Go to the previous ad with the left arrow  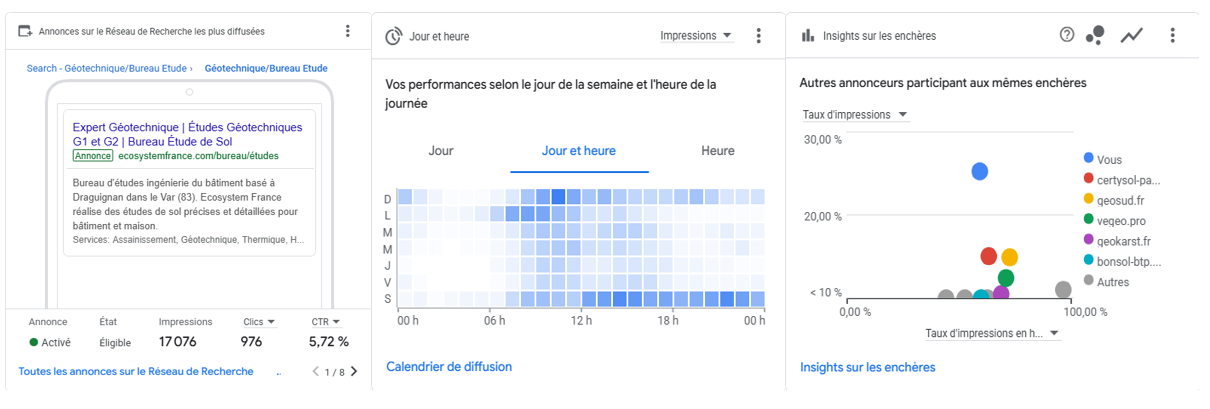pos(315,372)
